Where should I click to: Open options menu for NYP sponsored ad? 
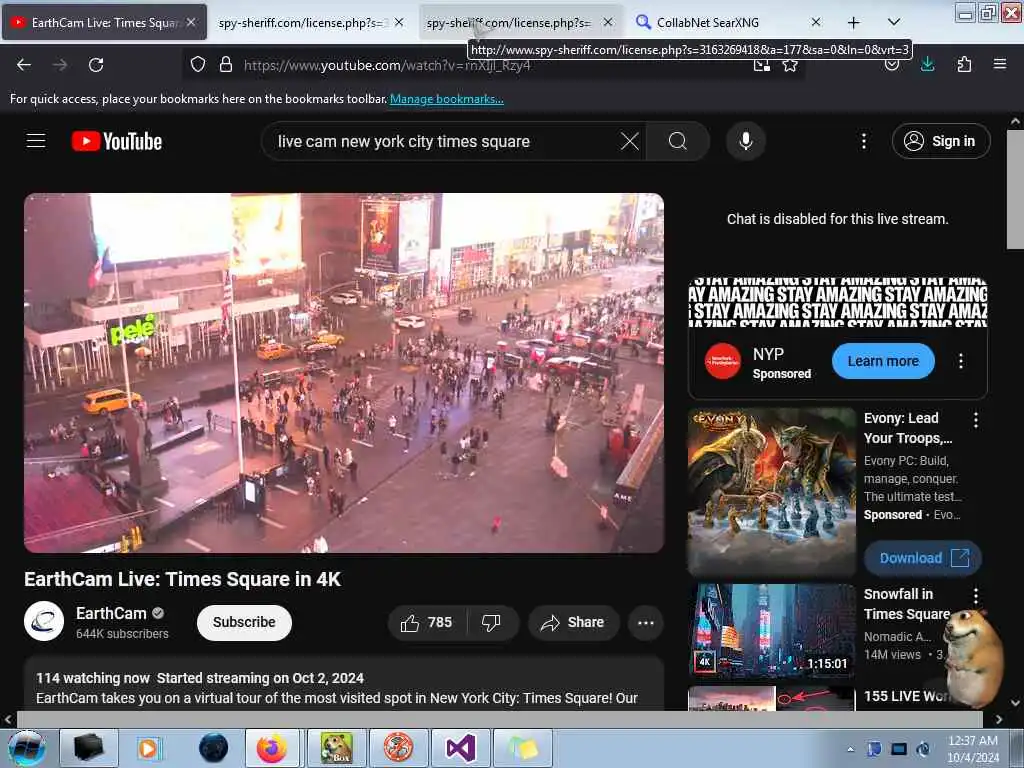(x=961, y=361)
